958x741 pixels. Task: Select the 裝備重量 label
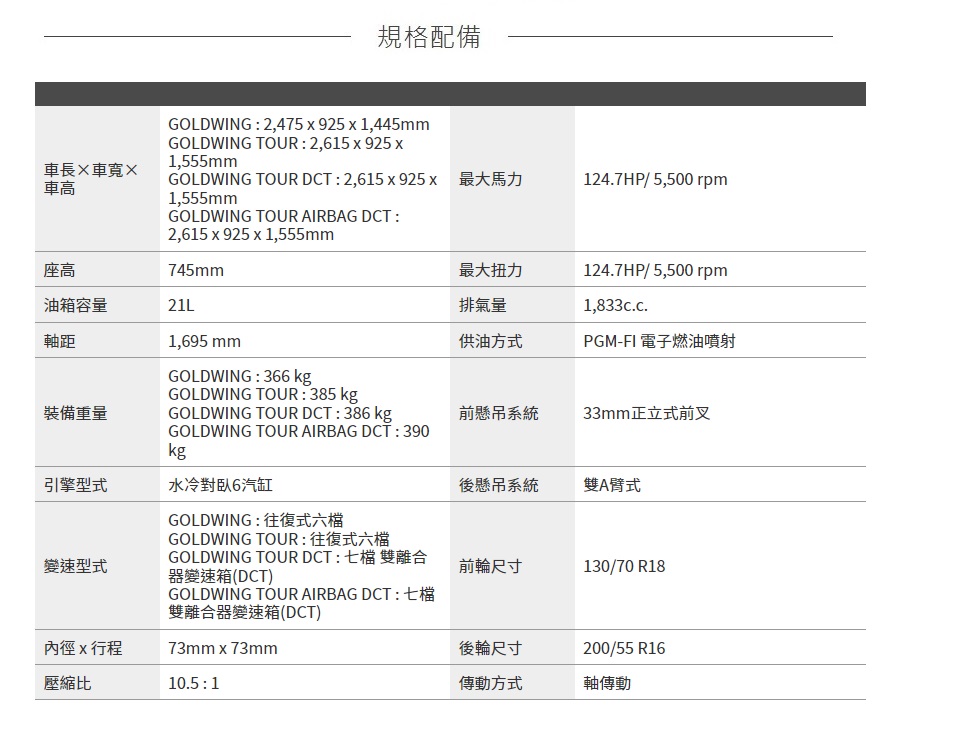point(75,413)
